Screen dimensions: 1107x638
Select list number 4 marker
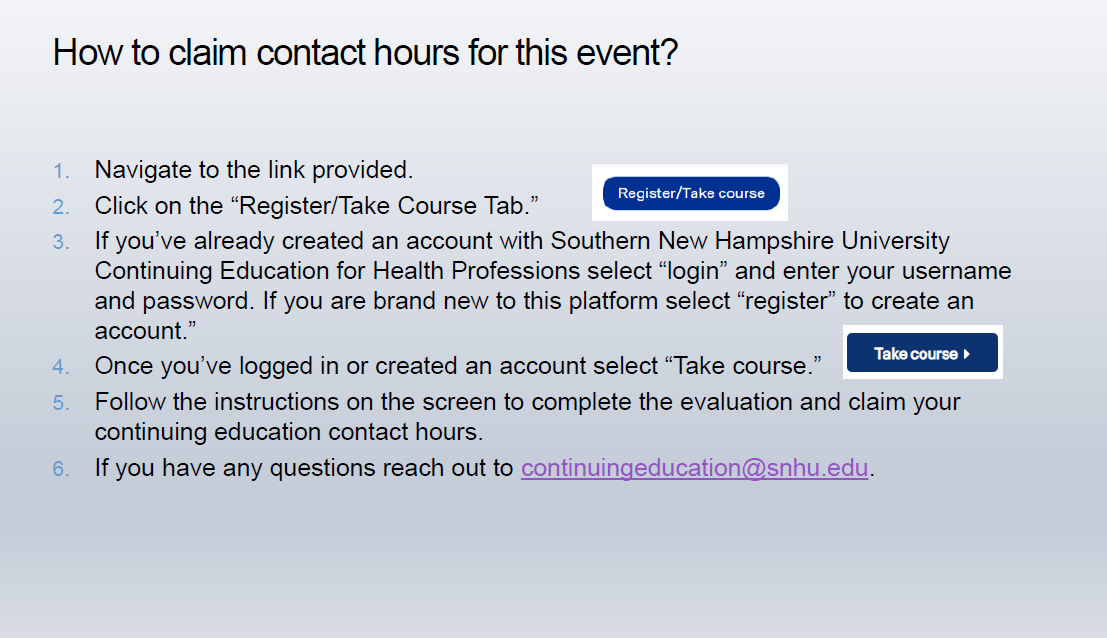62,367
